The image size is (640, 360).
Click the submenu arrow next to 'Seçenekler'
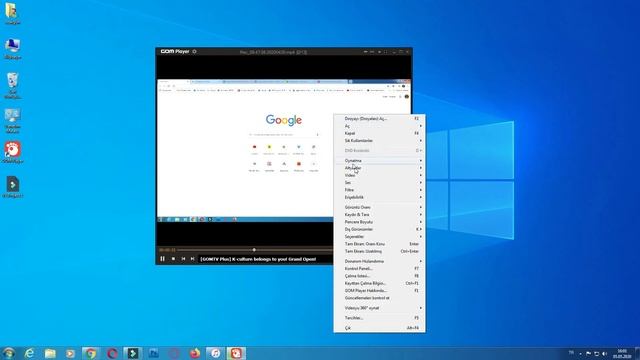click(x=421, y=237)
